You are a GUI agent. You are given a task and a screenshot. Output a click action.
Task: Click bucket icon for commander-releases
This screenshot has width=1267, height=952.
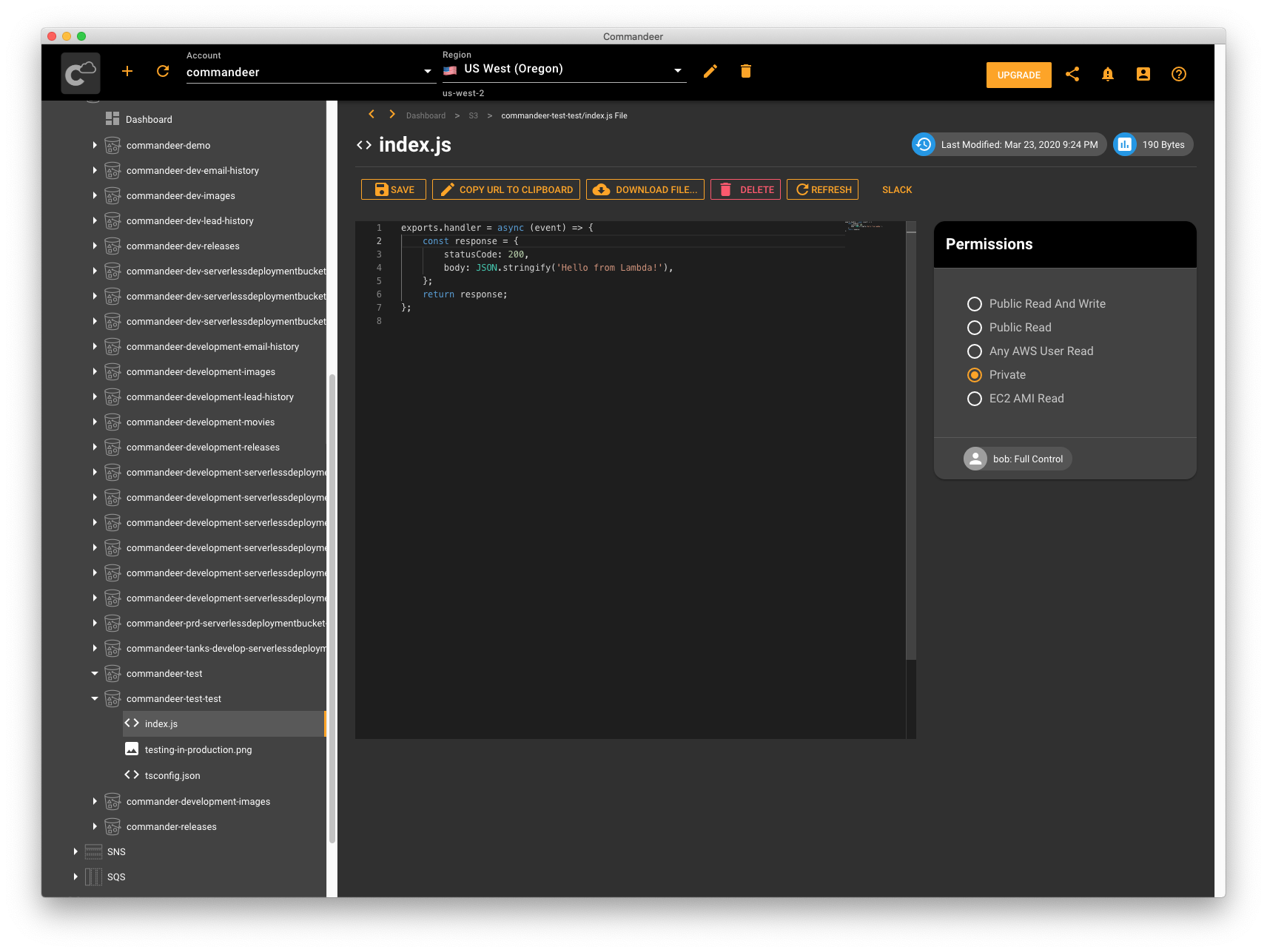point(112,826)
